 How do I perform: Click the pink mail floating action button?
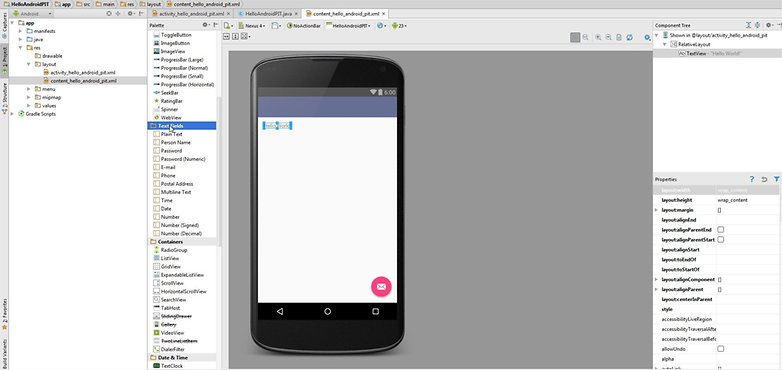381,287
